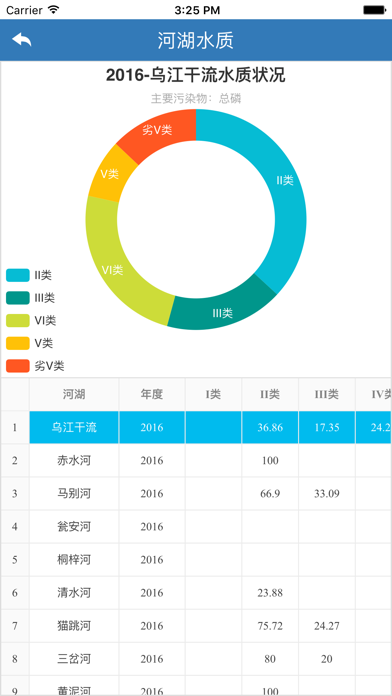Tap the Wi-Fi status icon
Image resolution: width=392 pixels, height=696 pixels.
pos(54,9)
